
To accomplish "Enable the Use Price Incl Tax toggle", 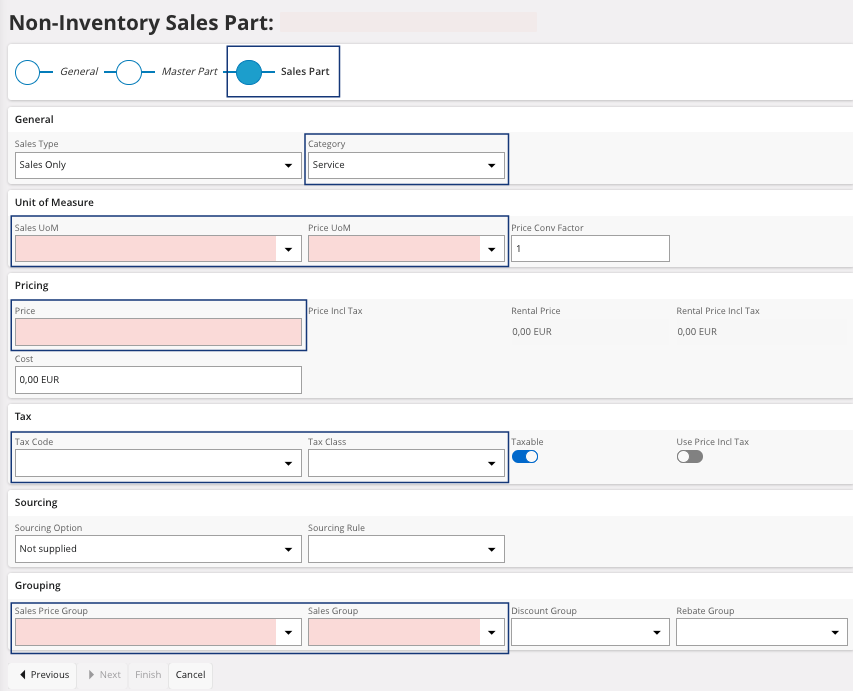I will point(689,457).
